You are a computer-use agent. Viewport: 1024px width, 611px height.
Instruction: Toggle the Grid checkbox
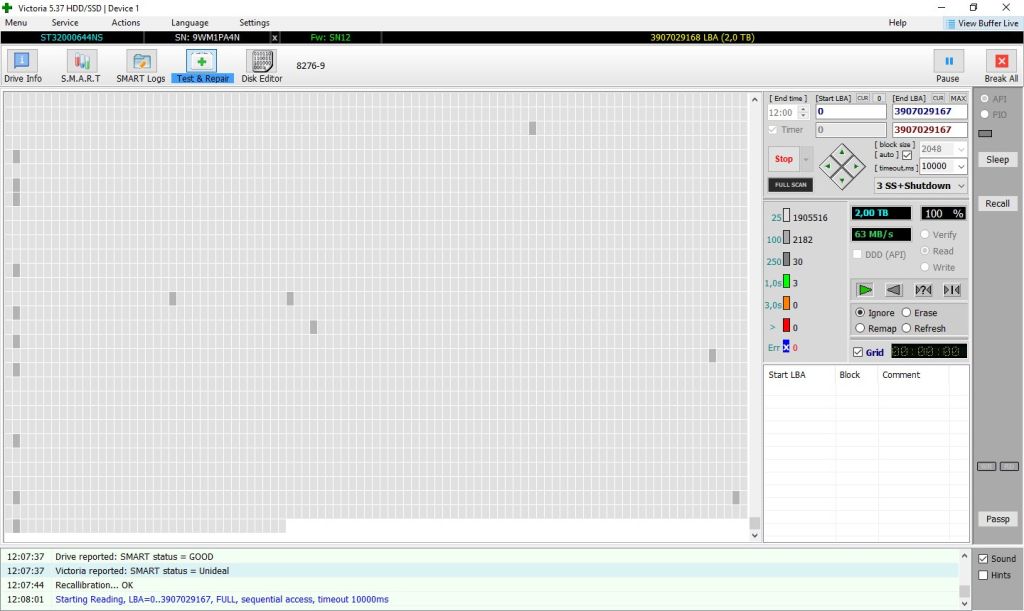(x=858, y=352)
